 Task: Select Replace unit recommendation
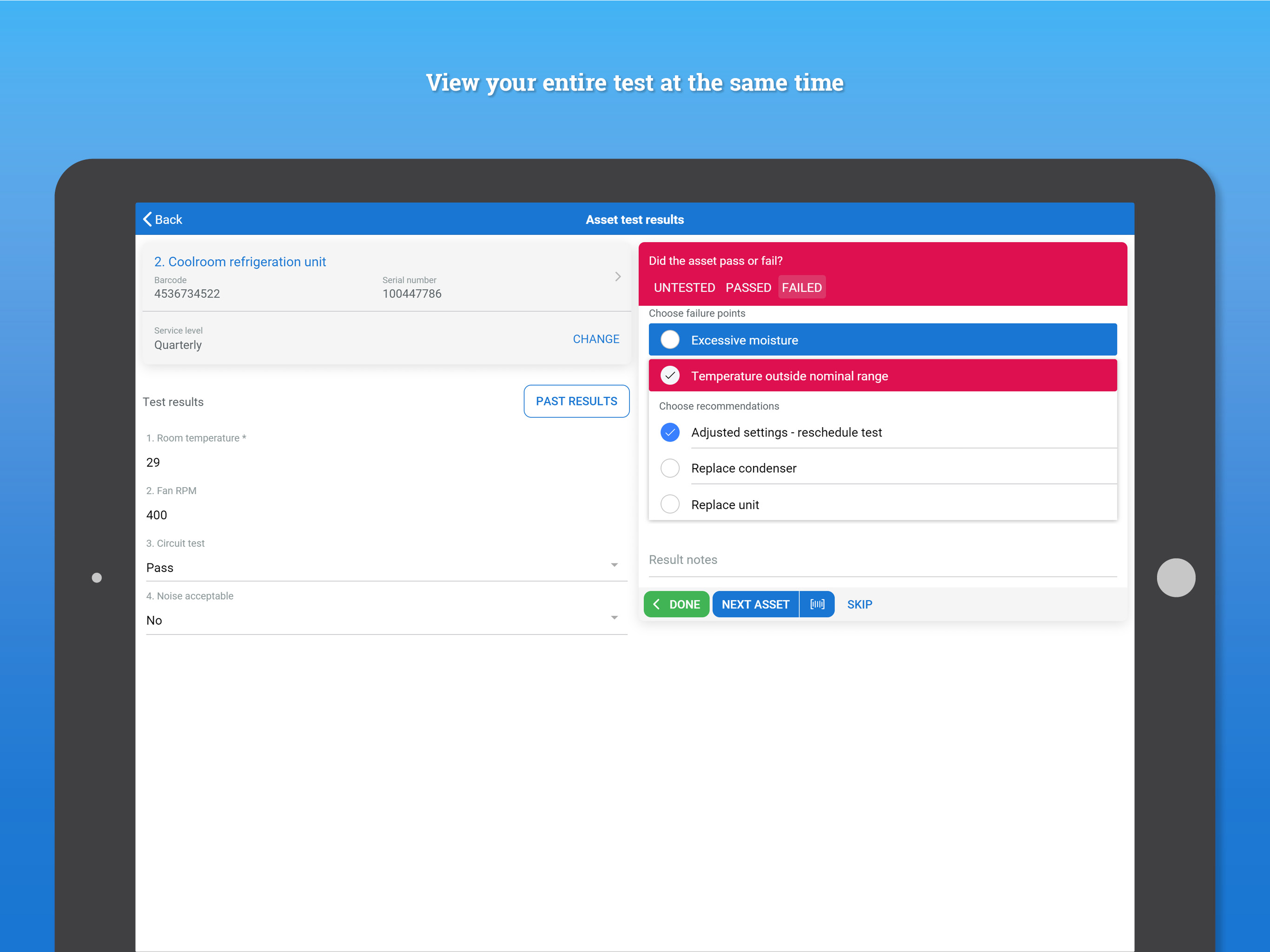pos(669,505)
